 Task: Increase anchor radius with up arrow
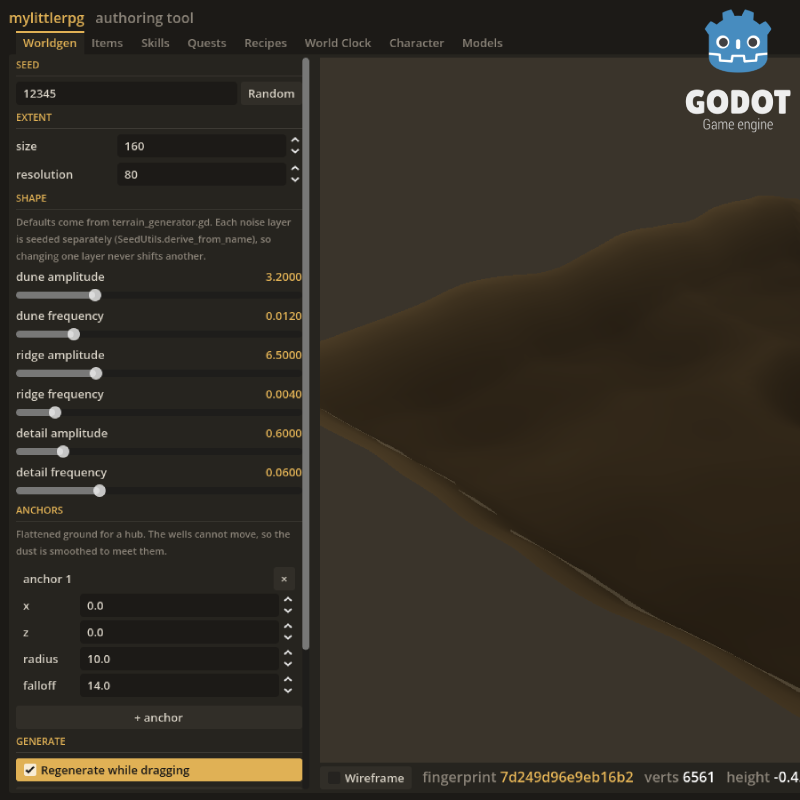tap(288, 653)
